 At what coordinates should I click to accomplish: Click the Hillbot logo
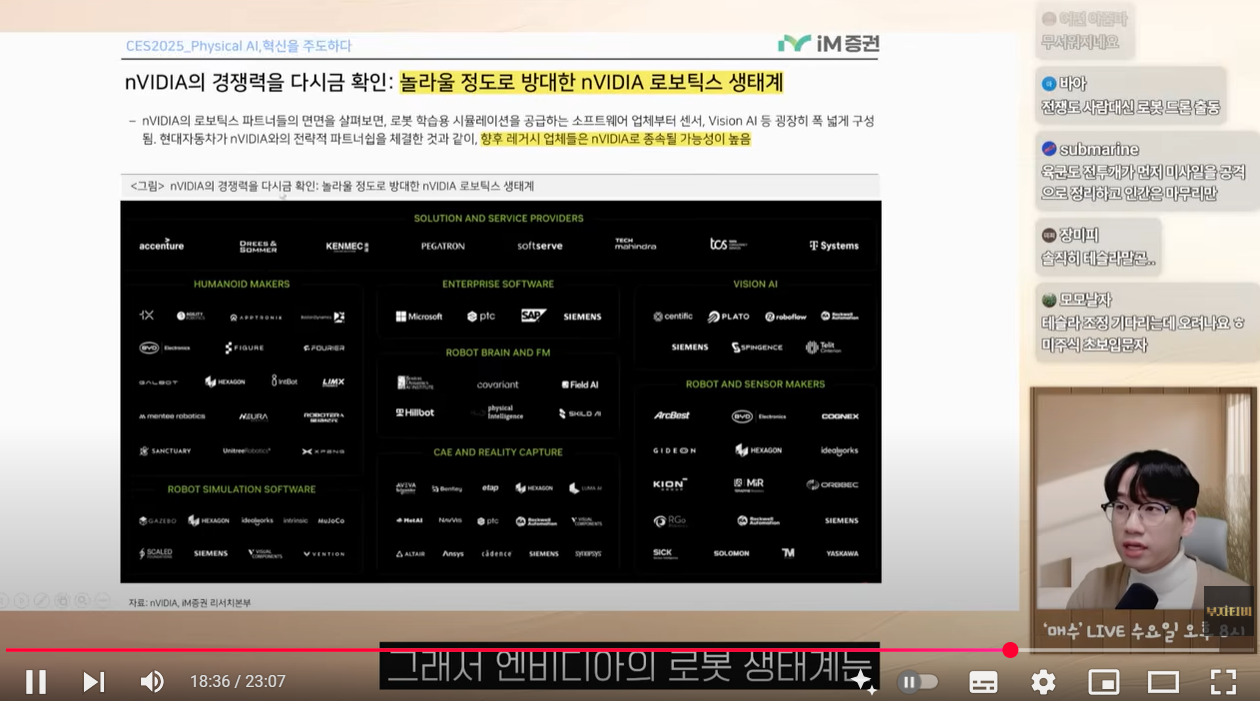pos(415,412)
